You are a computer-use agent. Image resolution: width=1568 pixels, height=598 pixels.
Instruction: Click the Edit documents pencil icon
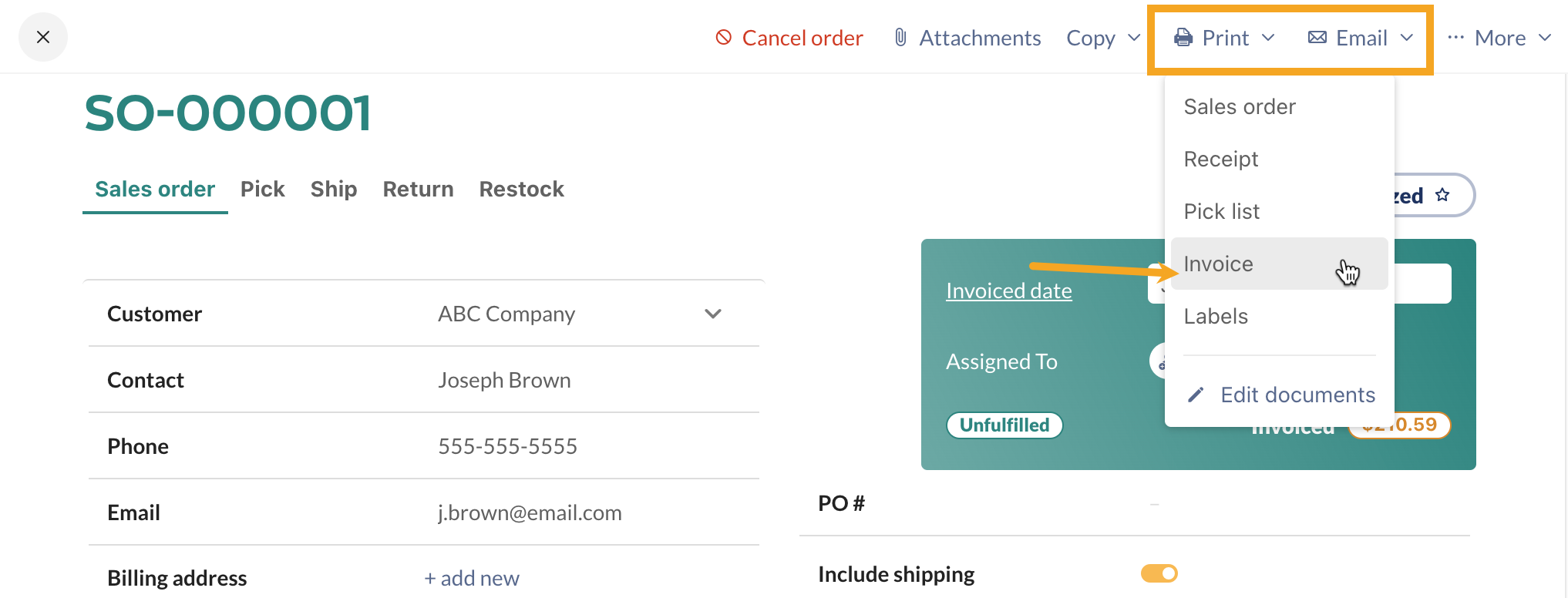[x=1196, y=395]
